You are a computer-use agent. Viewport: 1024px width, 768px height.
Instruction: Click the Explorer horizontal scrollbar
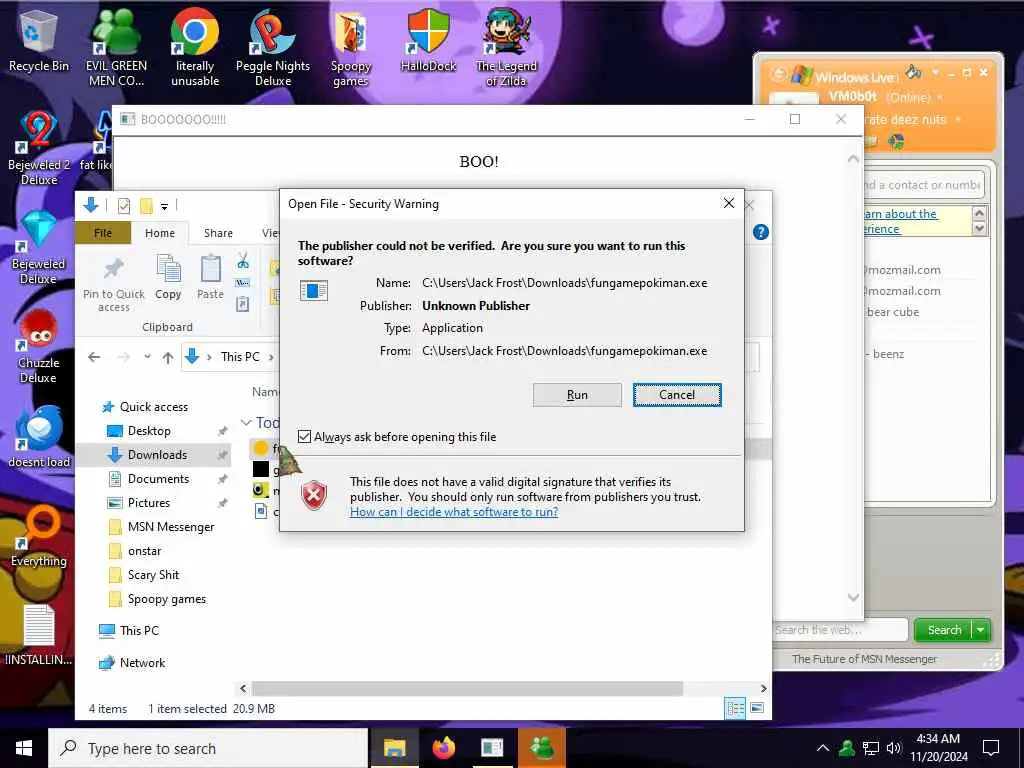pos(468,688)
